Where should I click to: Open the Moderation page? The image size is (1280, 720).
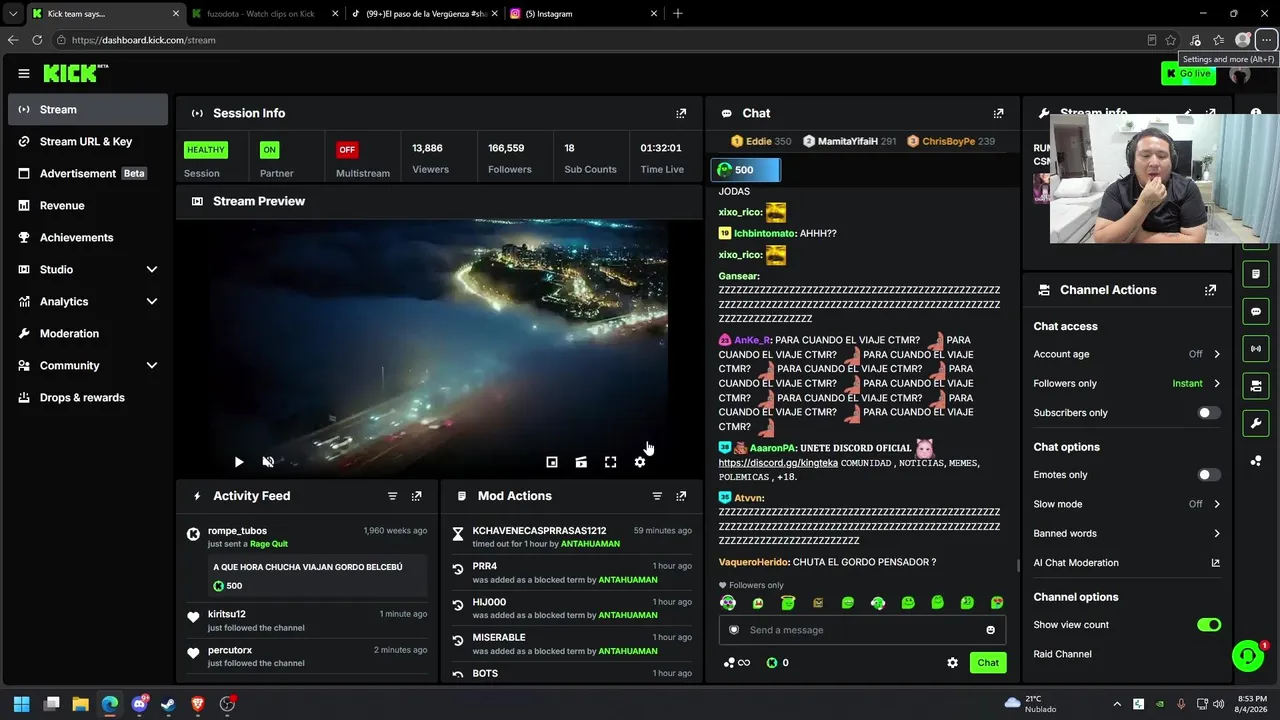(88, 334)
